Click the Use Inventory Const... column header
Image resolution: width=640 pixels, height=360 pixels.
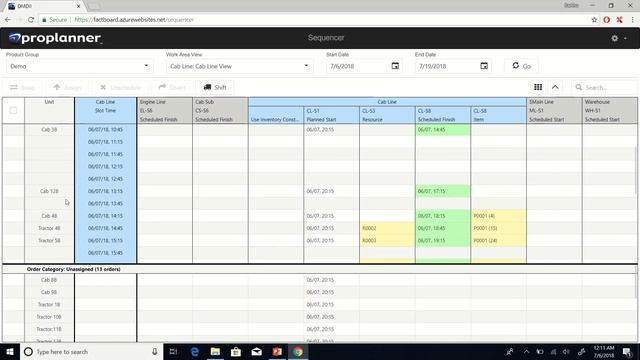coord(276,115)
